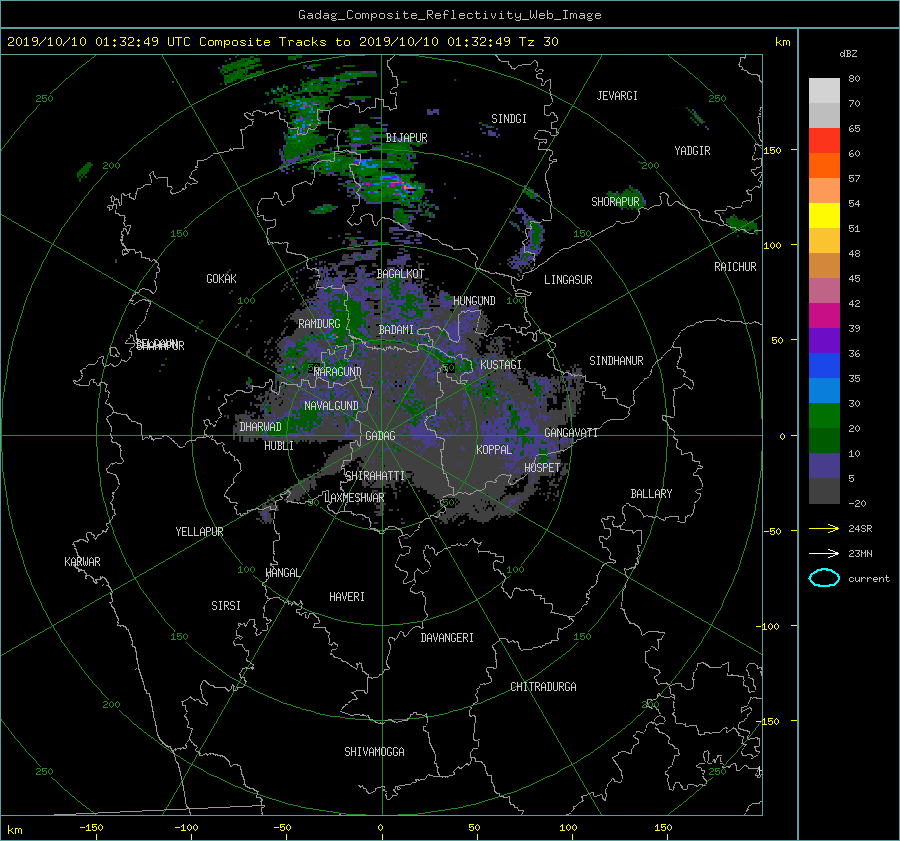Click the BADAMI city label
Screen dimensions: 900x841
(396, 330)
